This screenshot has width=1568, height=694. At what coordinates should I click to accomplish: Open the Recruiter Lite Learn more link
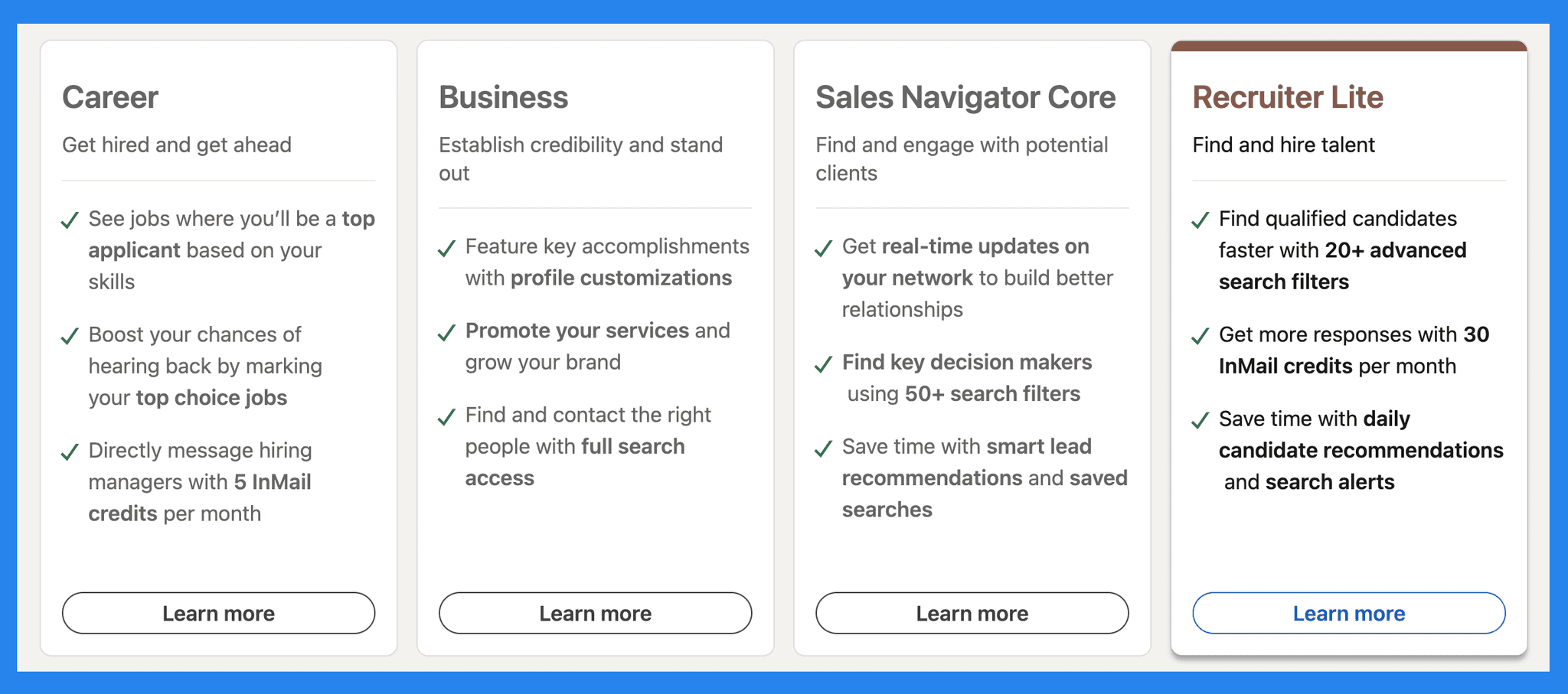[1349, 613]
